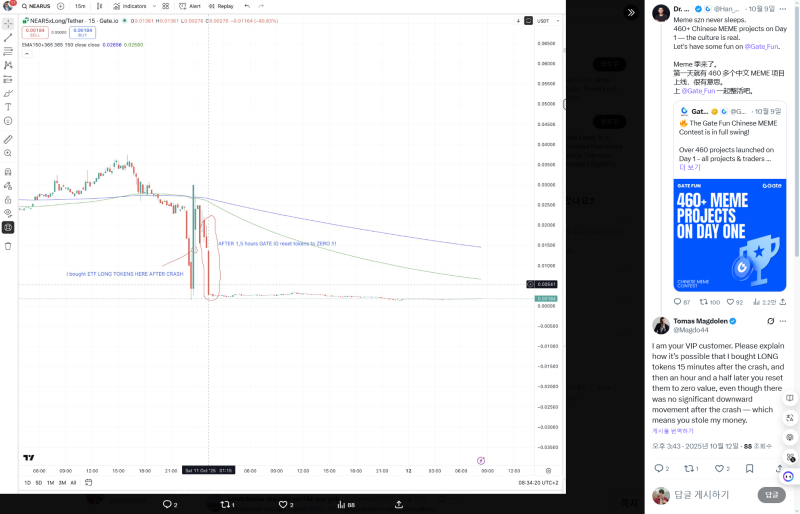Select the 3M range tab
The image size is (800, 514).
coord(62,482)
